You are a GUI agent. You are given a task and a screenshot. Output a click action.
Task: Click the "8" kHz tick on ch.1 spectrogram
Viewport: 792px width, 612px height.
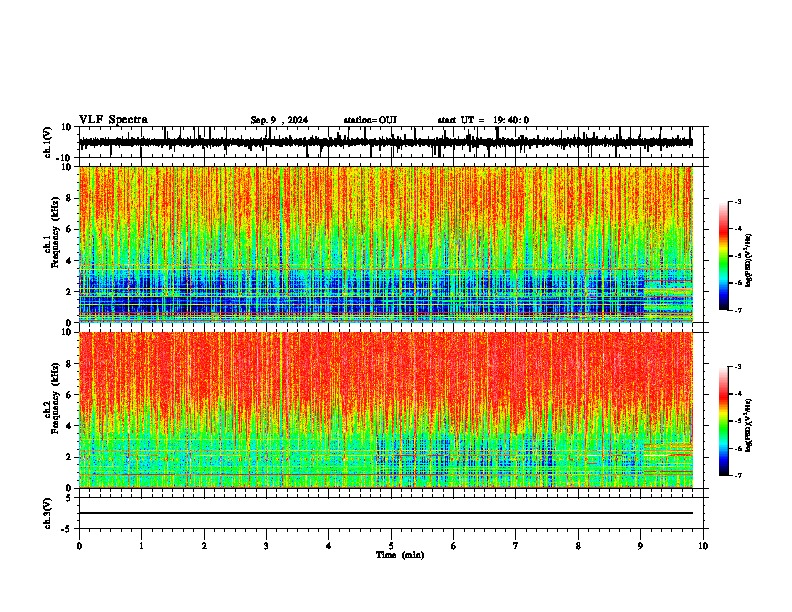69,198
